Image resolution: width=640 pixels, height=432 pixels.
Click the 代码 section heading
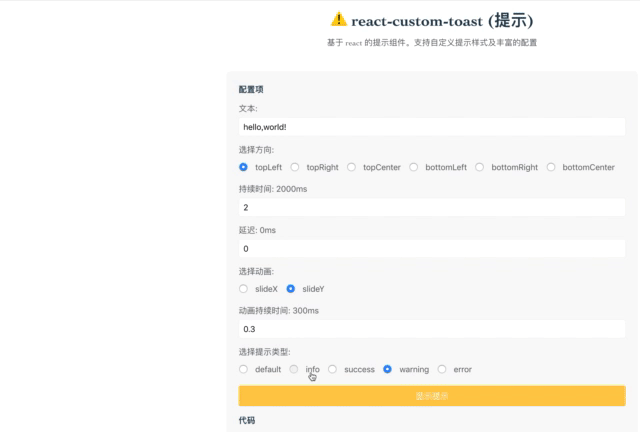247,420
